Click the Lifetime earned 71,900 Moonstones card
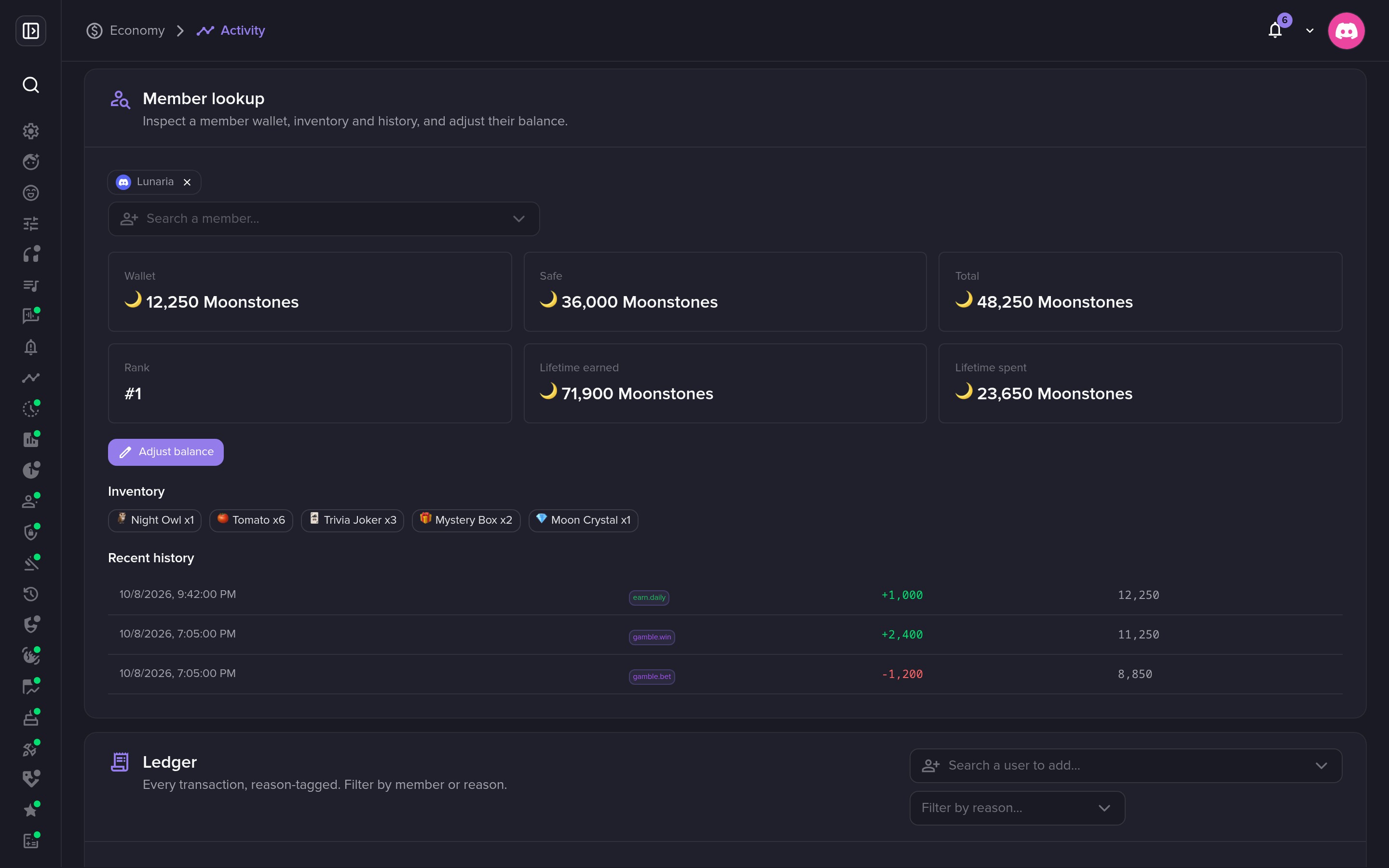 pyautogui.click(x=725, y=383)
